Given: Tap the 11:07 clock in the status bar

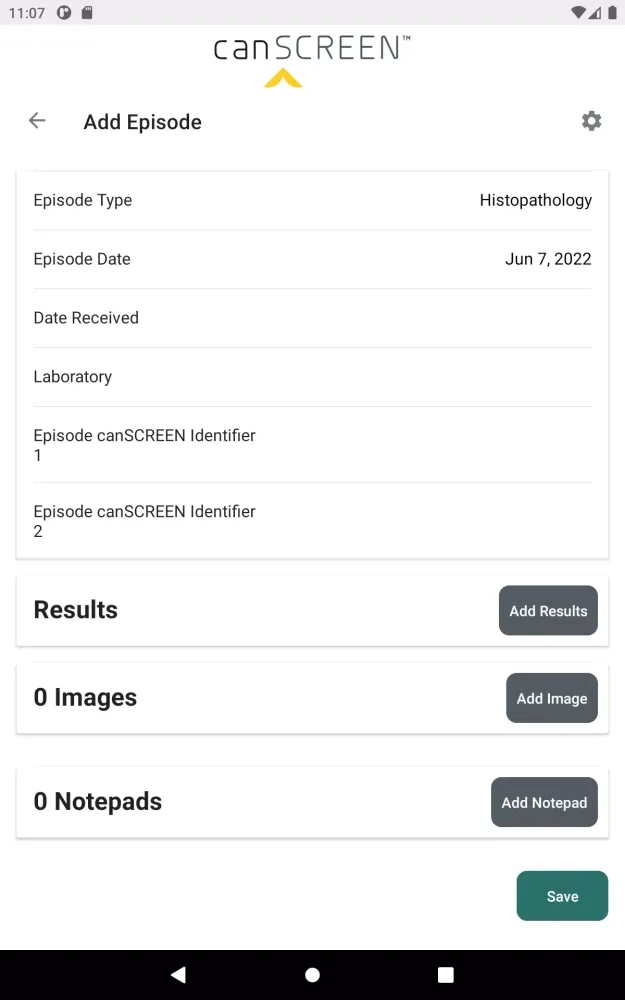Looking at the screenshot, I should (x=24, y=13).
